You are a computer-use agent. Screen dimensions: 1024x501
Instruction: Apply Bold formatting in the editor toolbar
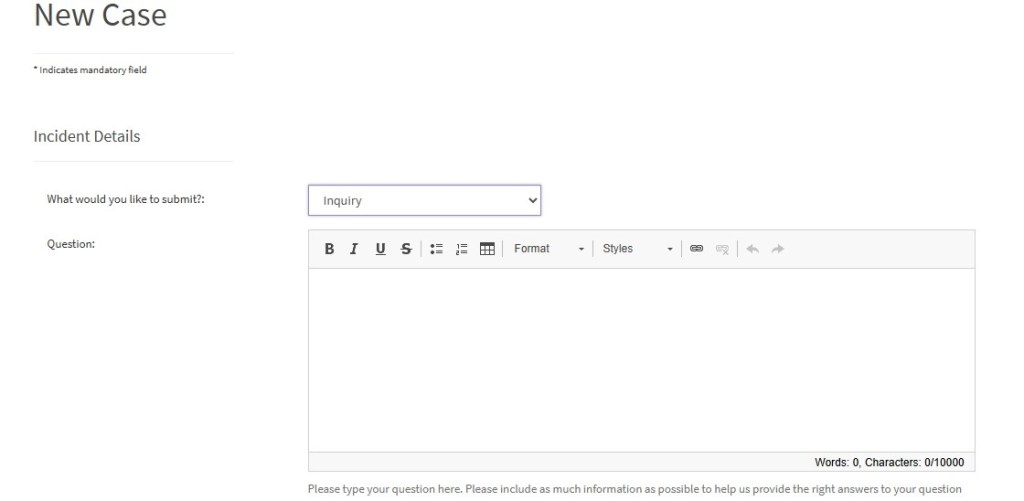[329, 249]
